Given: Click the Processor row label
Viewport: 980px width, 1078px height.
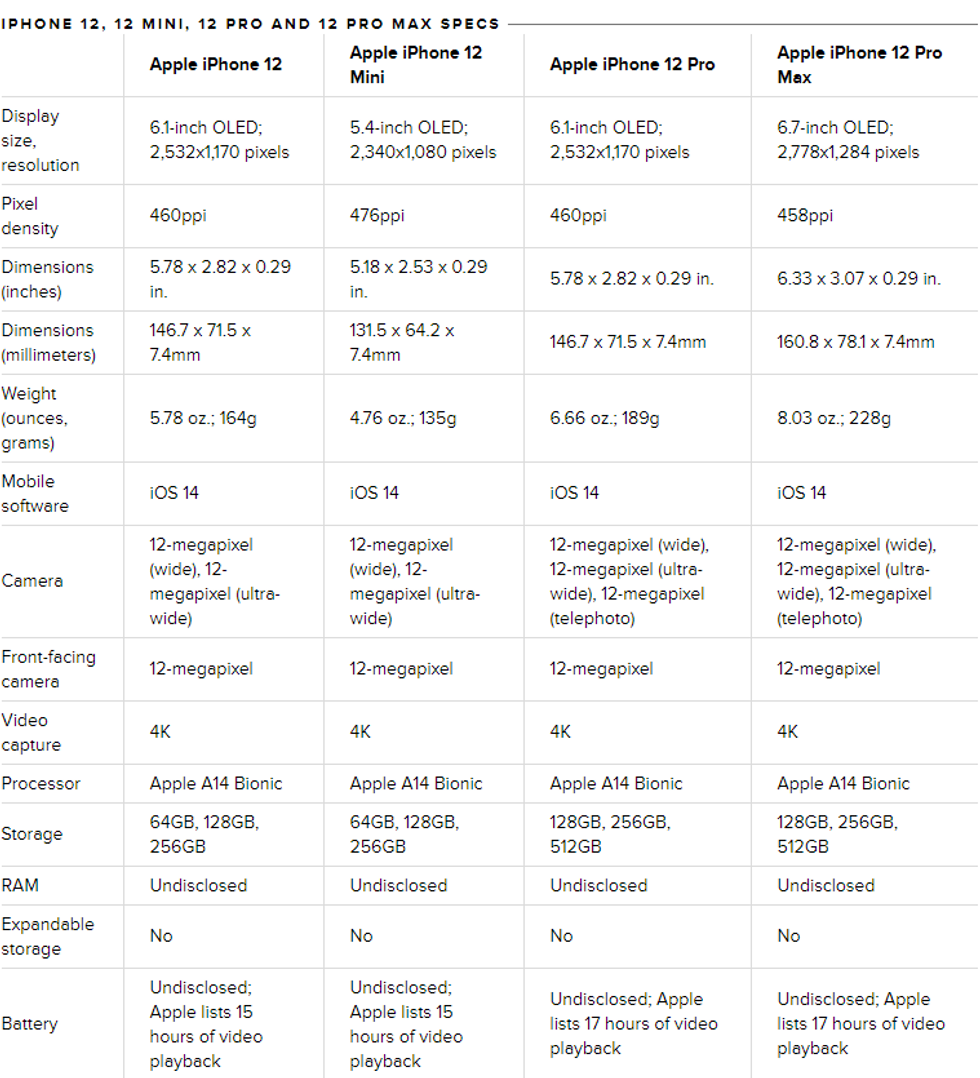Looking at the screenshot, I should click(41, 783).
